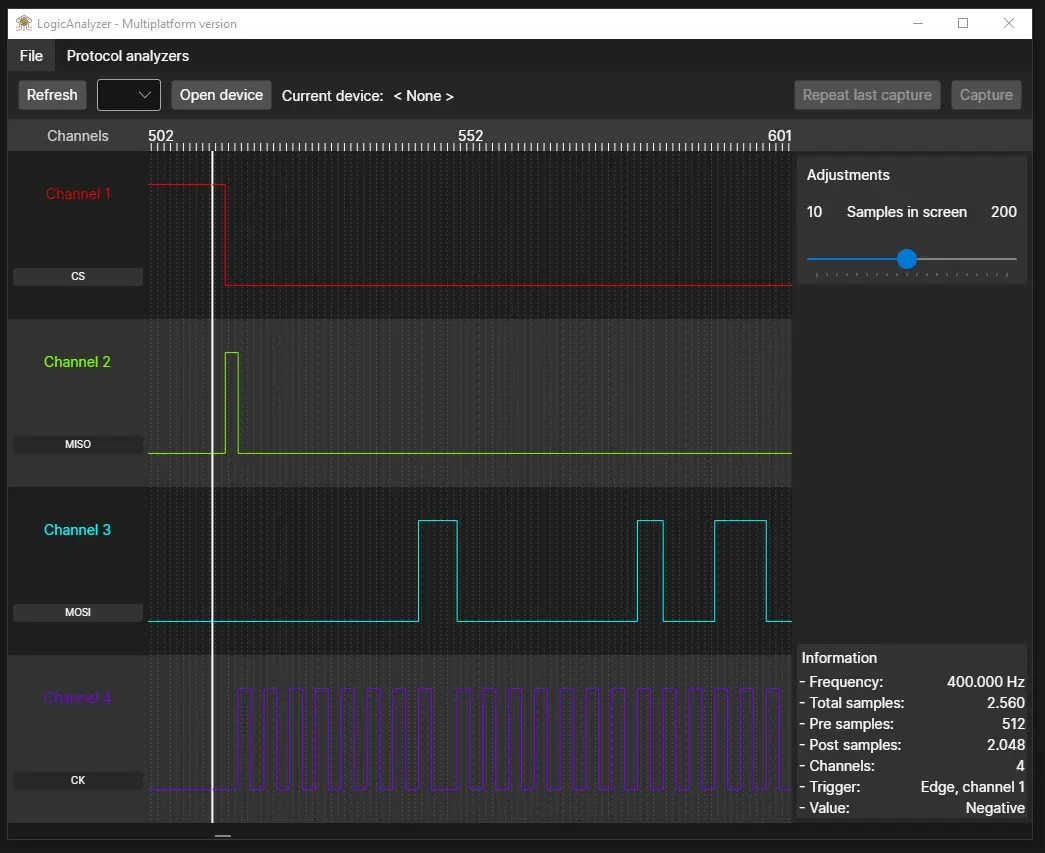Click the cyan Channel 3 label

pos(77,530)
